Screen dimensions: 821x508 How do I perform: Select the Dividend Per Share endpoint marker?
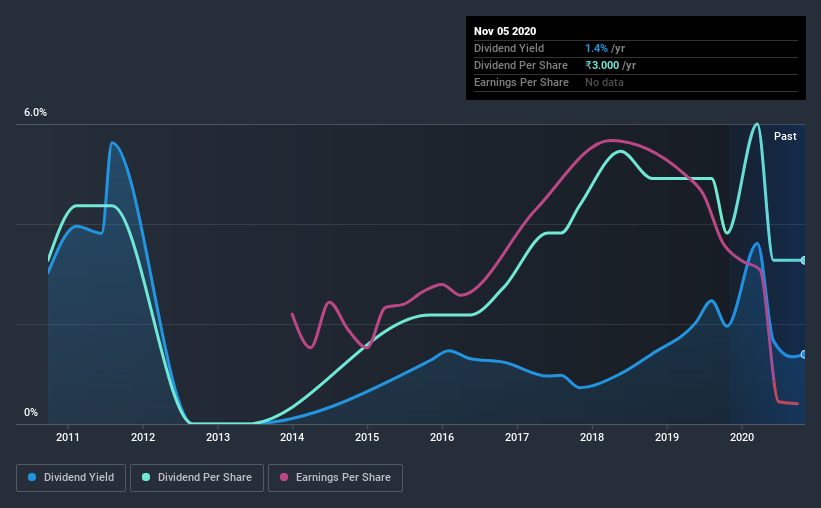(803, 260)
